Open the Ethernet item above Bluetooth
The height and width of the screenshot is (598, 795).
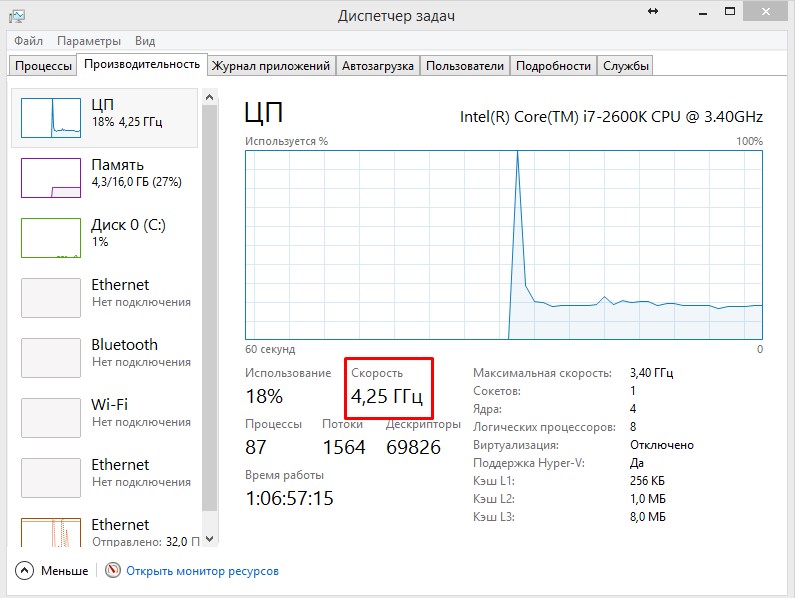point(104,298)
